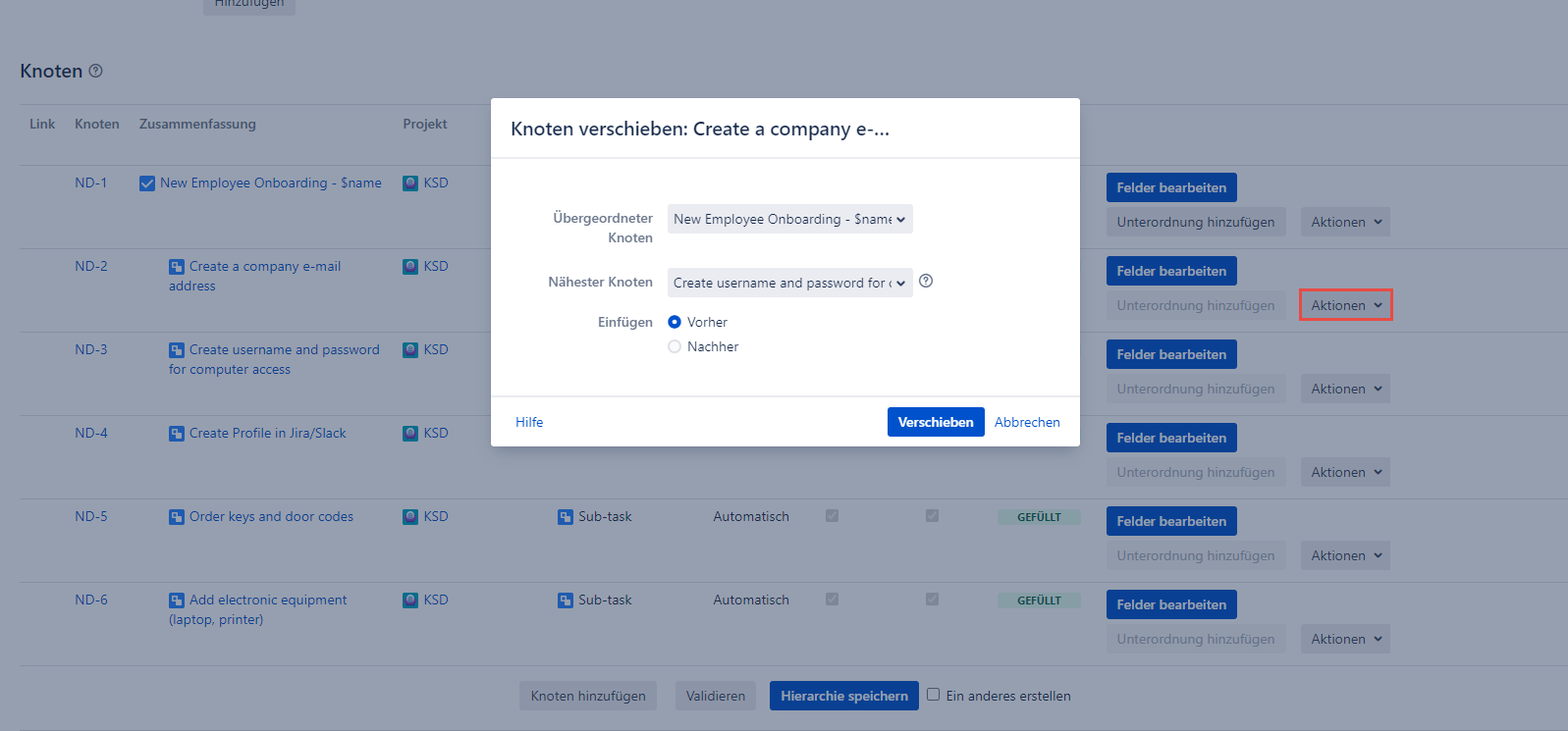Expand the Aktionen menu for ND-6

[x=1345, y=639]
